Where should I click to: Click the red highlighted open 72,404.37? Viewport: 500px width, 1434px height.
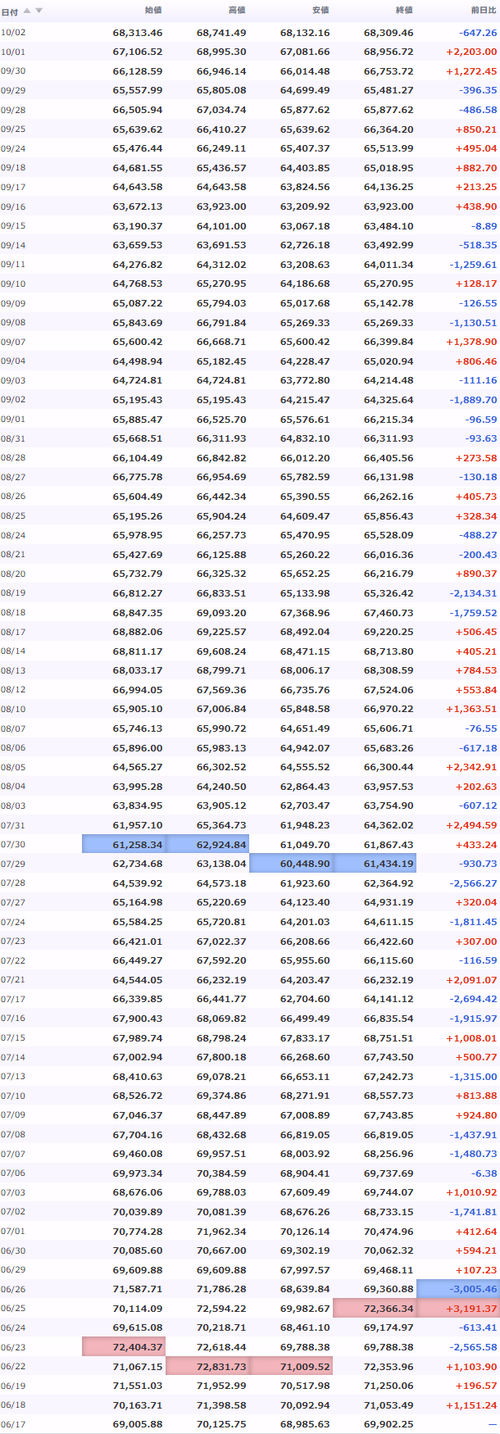click(x=123, y=1346)
